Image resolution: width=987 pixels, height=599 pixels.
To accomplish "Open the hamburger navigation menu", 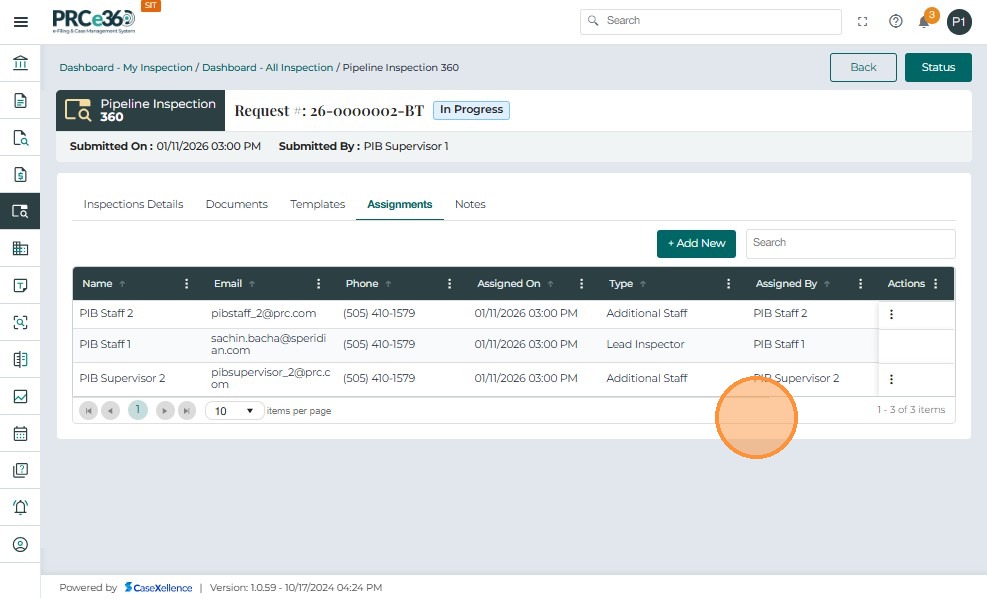I will coord(20,21).
